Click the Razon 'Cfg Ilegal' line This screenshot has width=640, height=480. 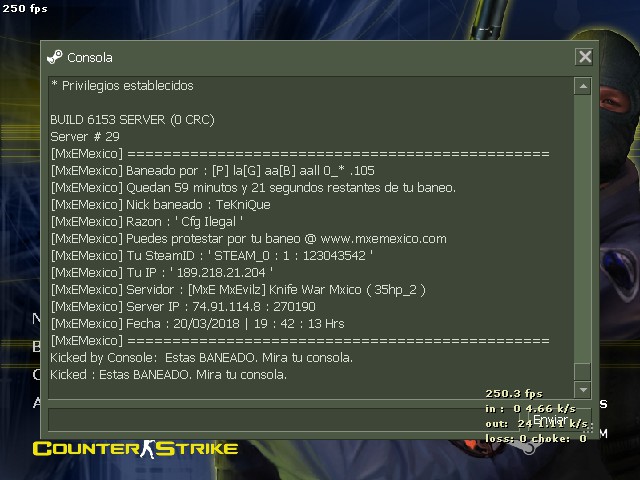click(147, 222)
